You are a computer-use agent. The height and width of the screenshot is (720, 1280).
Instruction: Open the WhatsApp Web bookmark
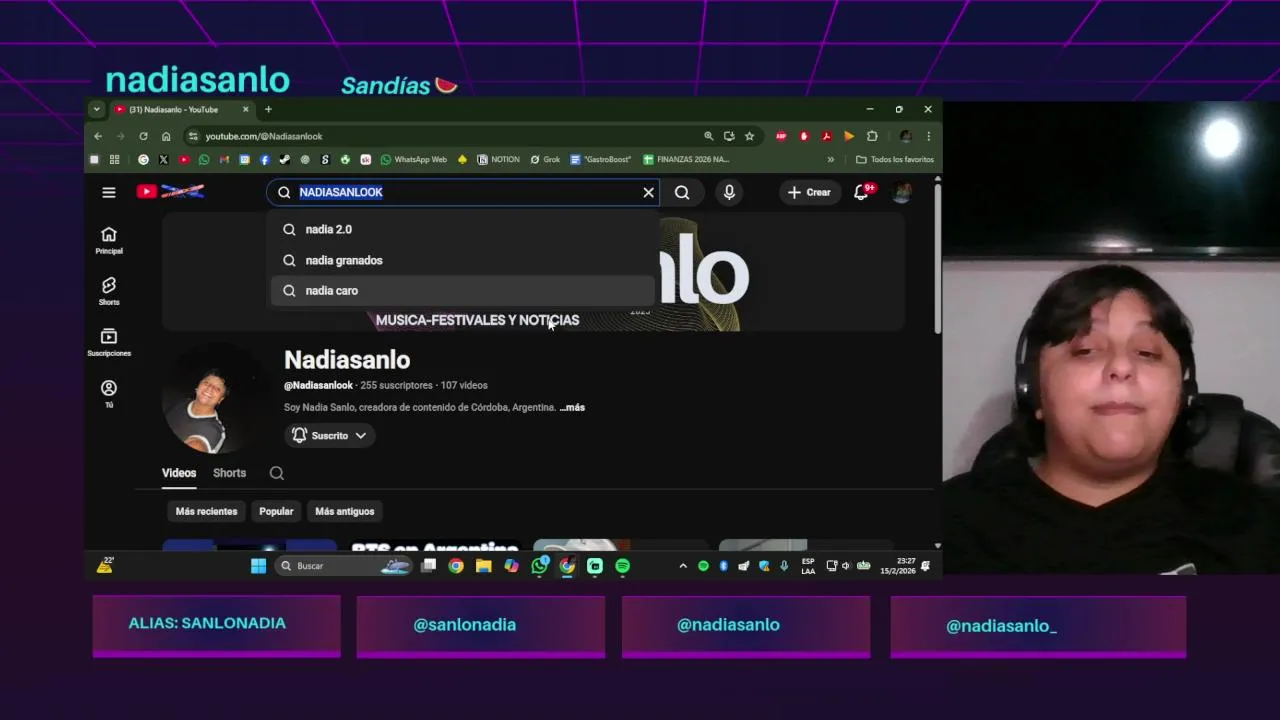tap(413, 159)
